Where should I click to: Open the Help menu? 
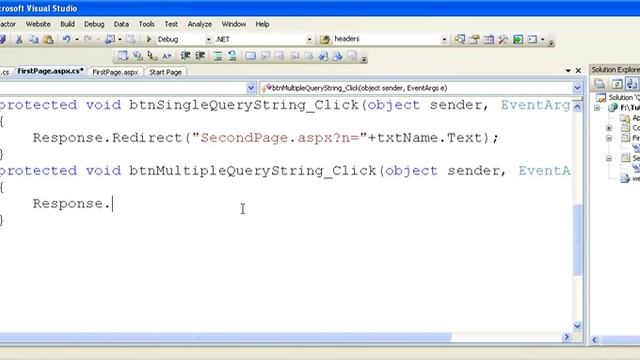(x=262, y=24)
